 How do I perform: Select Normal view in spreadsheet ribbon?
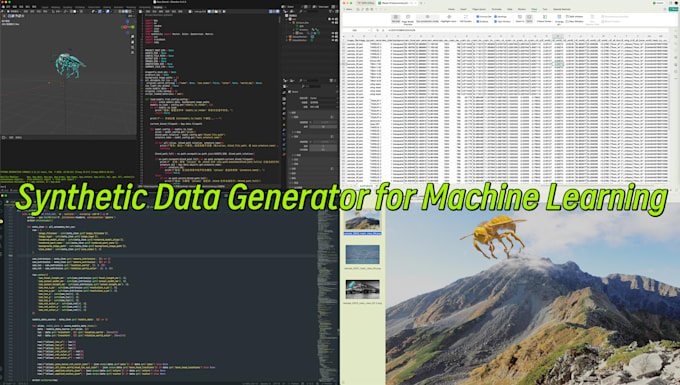(x=396, y=18)
